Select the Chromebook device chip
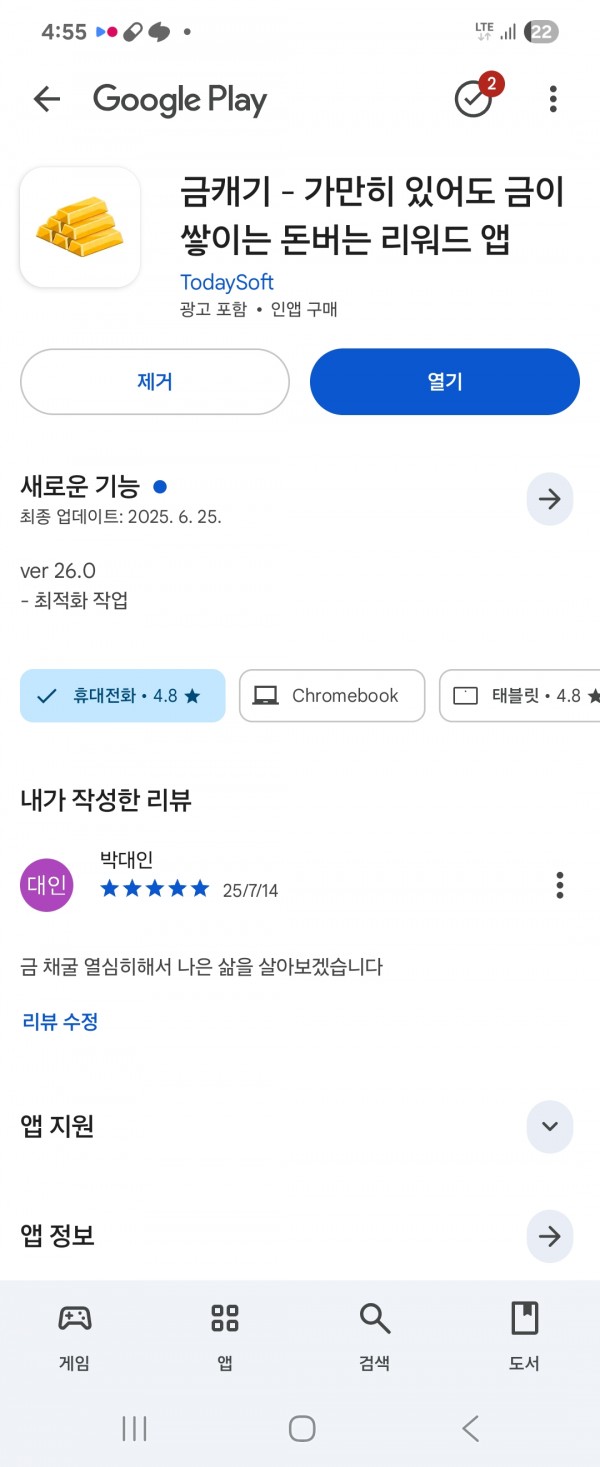The height and width of the screenshot is (1467, 600). click(332, 696)
